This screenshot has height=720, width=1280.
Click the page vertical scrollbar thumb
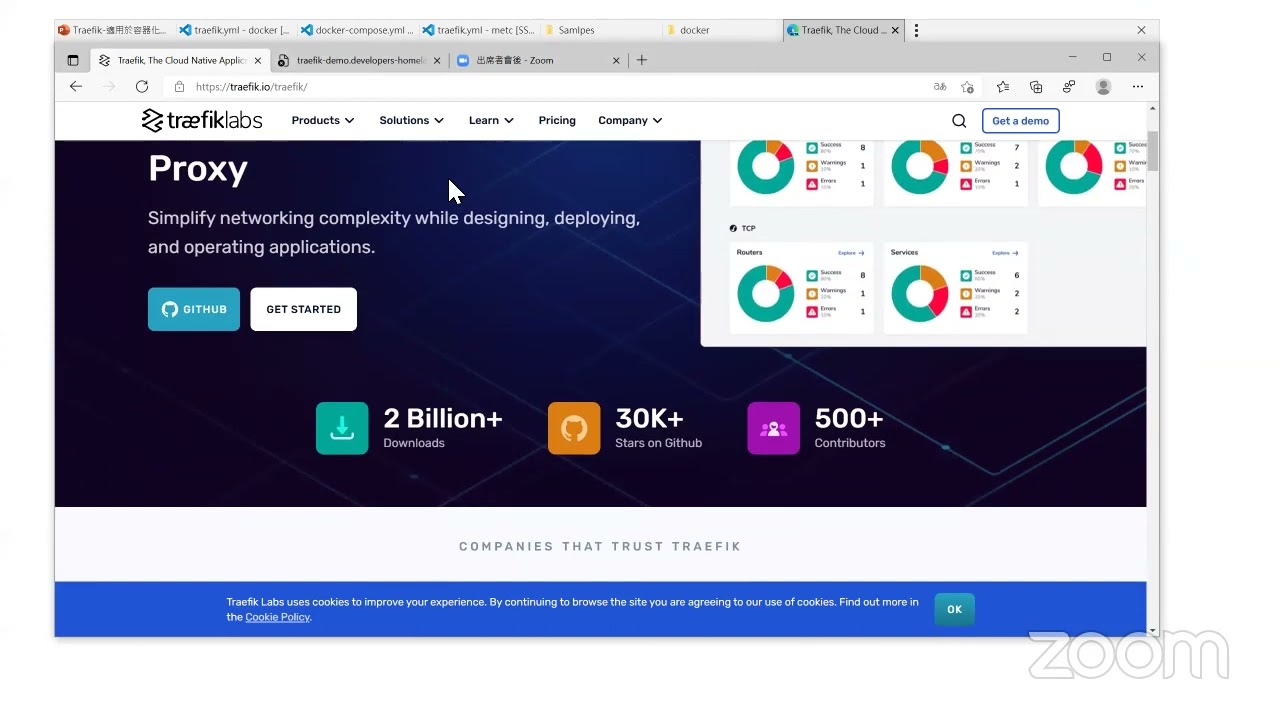1153,150
